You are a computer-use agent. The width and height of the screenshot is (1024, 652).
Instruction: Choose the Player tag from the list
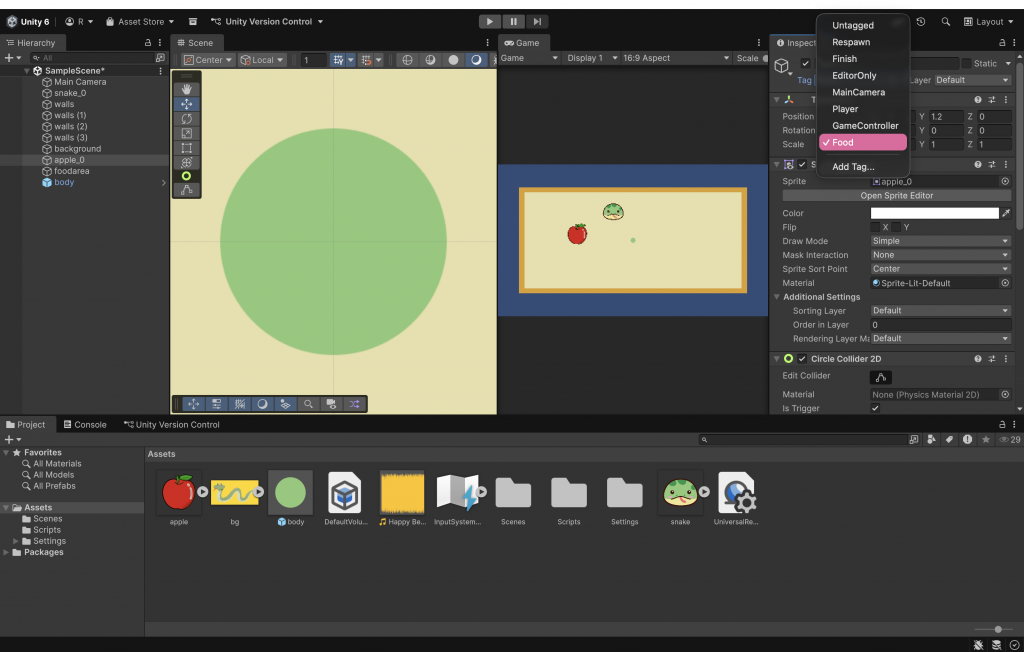[x=845, y=109]
